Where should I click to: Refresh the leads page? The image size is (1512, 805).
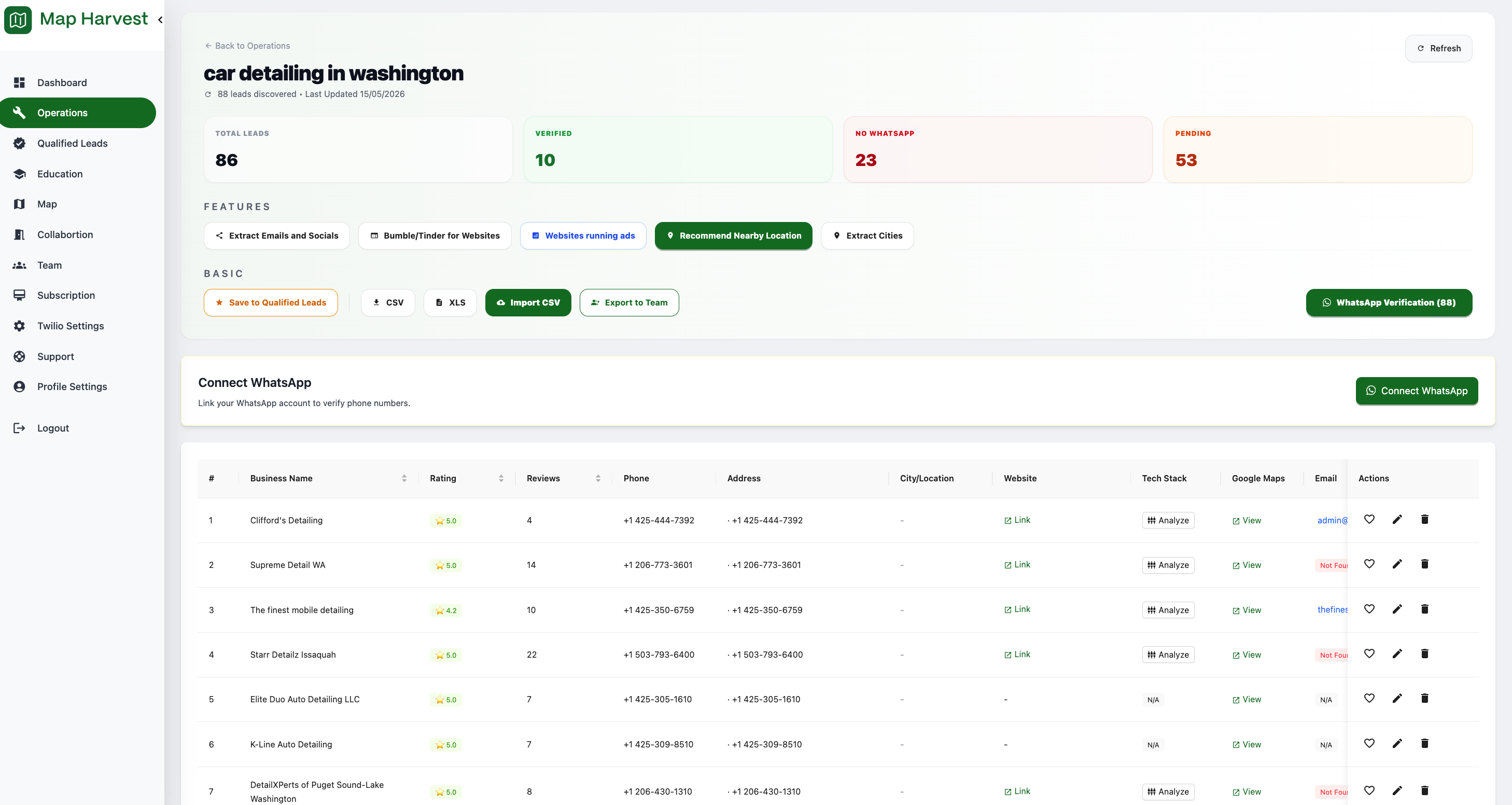click(1438, 48)
